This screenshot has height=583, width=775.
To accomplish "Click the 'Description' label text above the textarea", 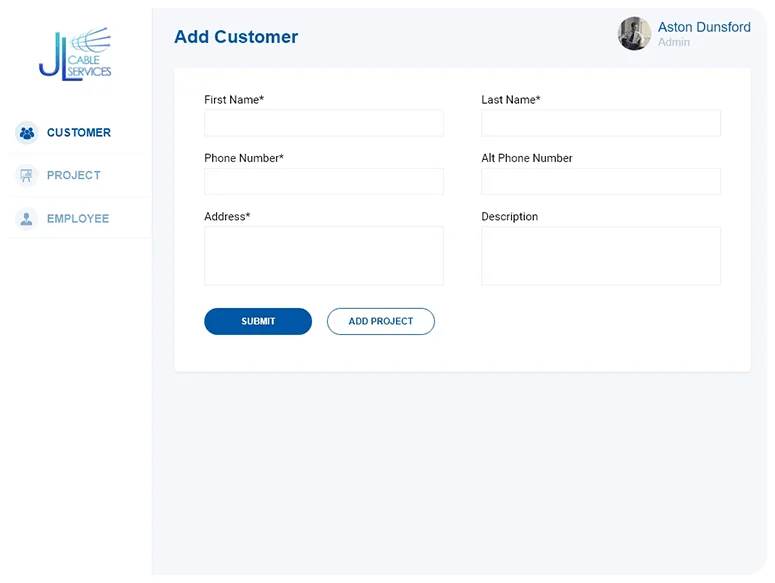I will pyautogui.click(x=509, y=216).
